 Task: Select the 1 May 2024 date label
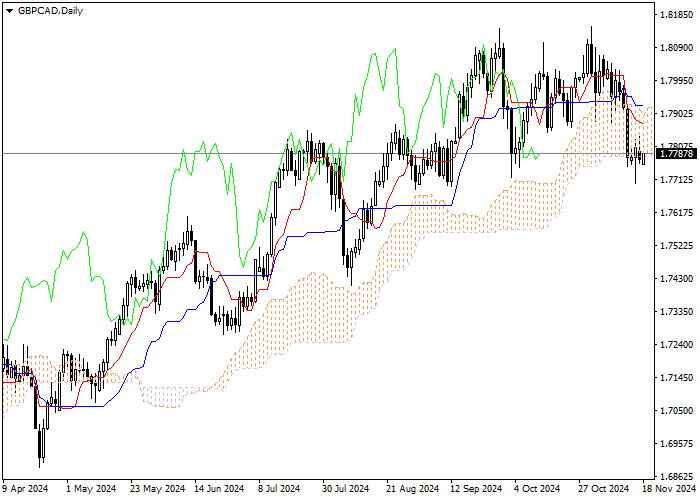tap(91, 489)
